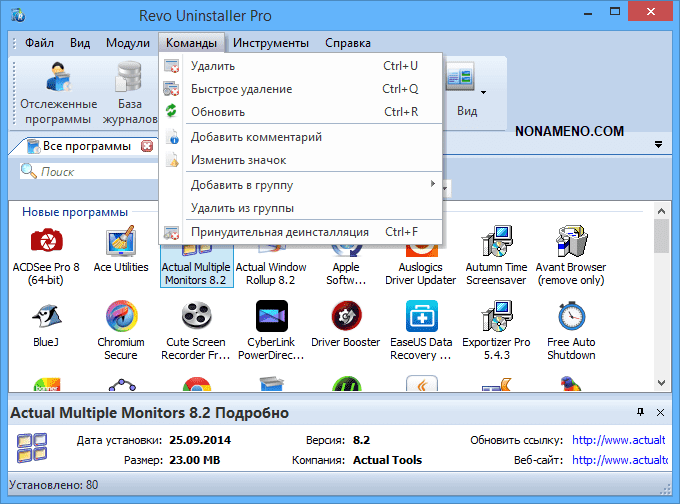
Task: Click the Logs Database toolbar icon
Action: [x=129, y=78]
